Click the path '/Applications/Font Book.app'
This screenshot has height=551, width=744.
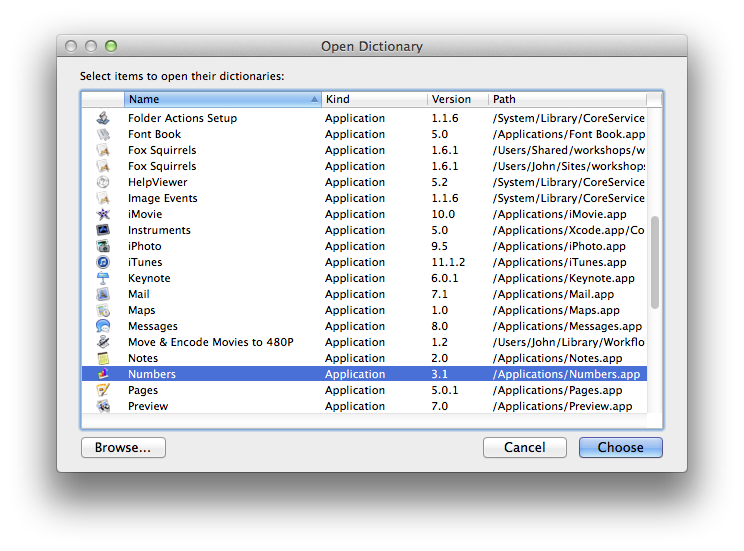[569, 134]
